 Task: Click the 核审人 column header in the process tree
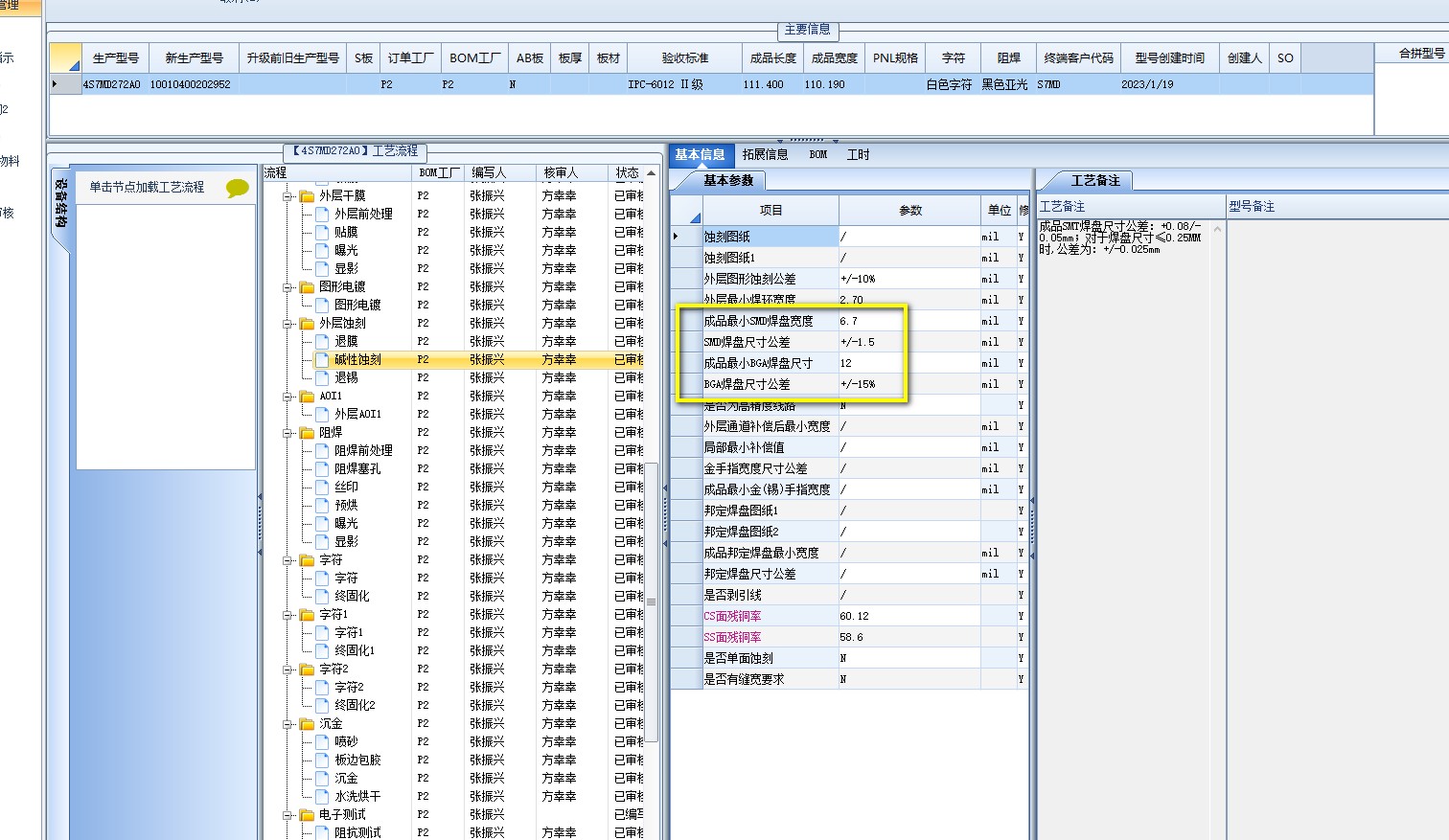572,172
